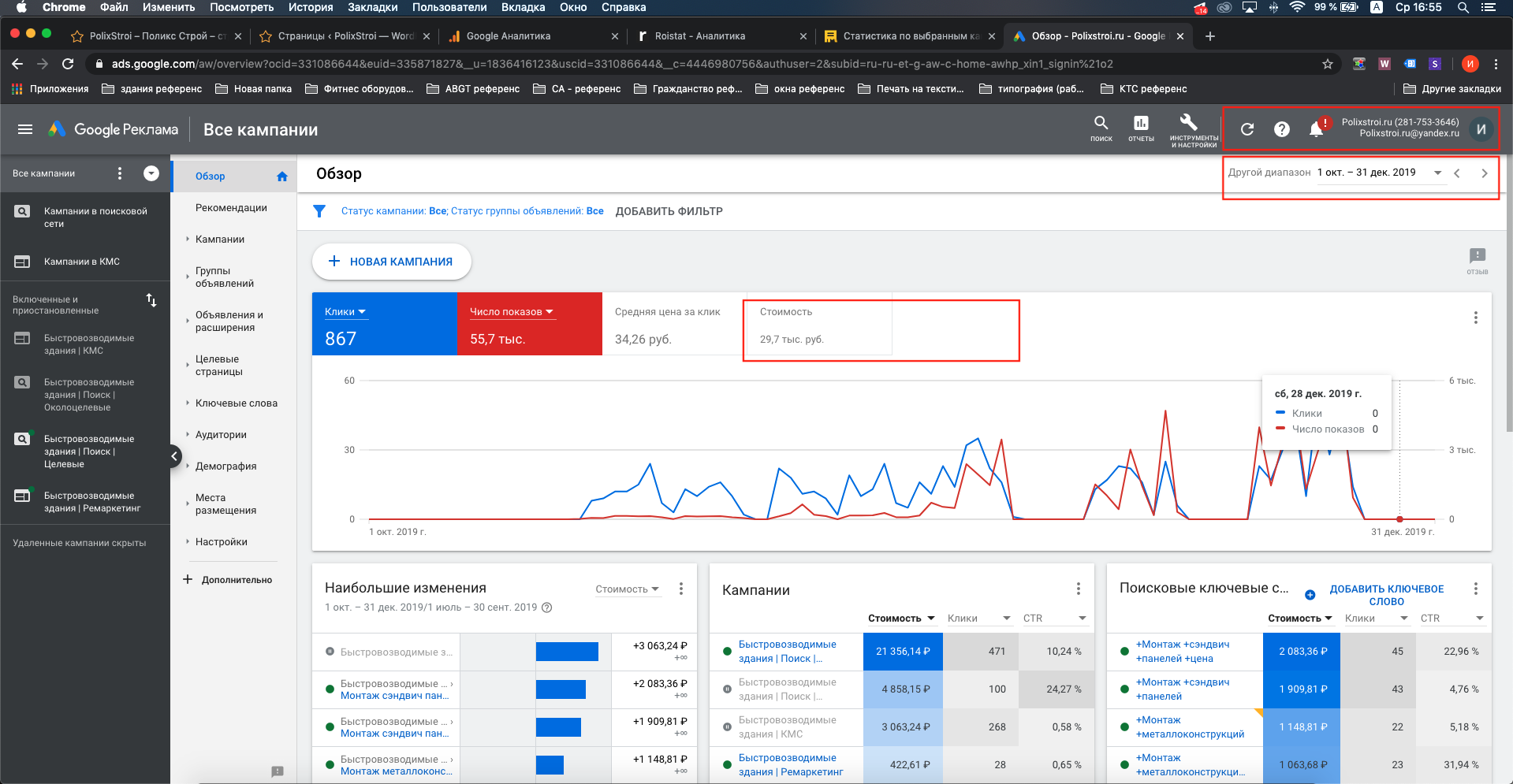Open the filter funnel icon
This screenshot has width=1513, height=784.
coord(319,211)
